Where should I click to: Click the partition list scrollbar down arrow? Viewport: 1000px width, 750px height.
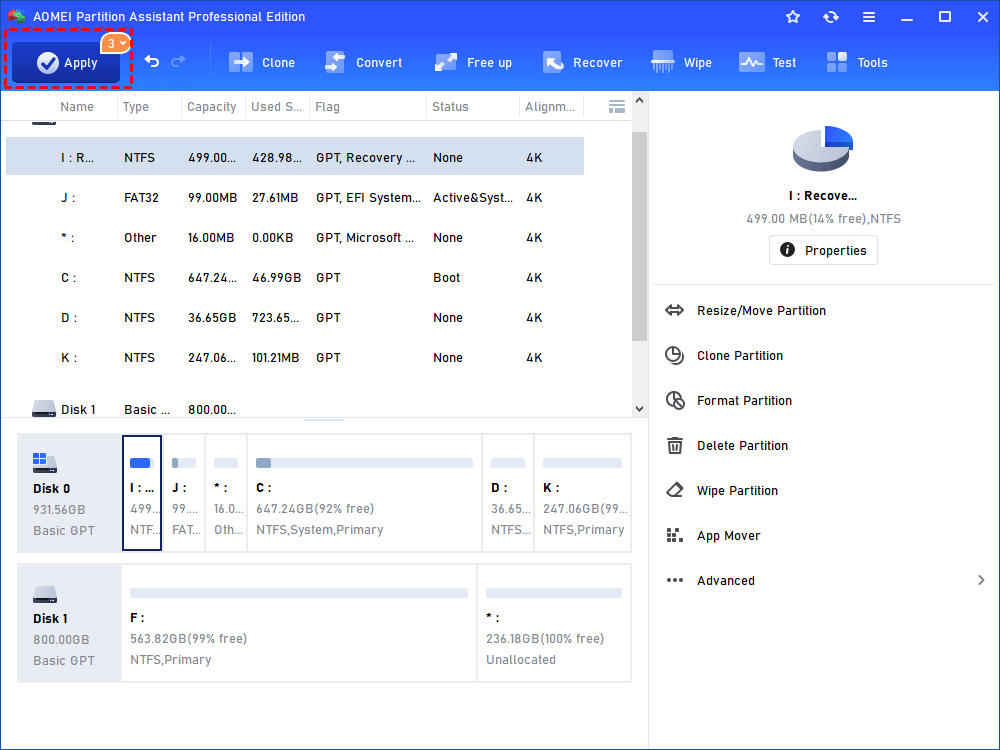tap(640, 409)
